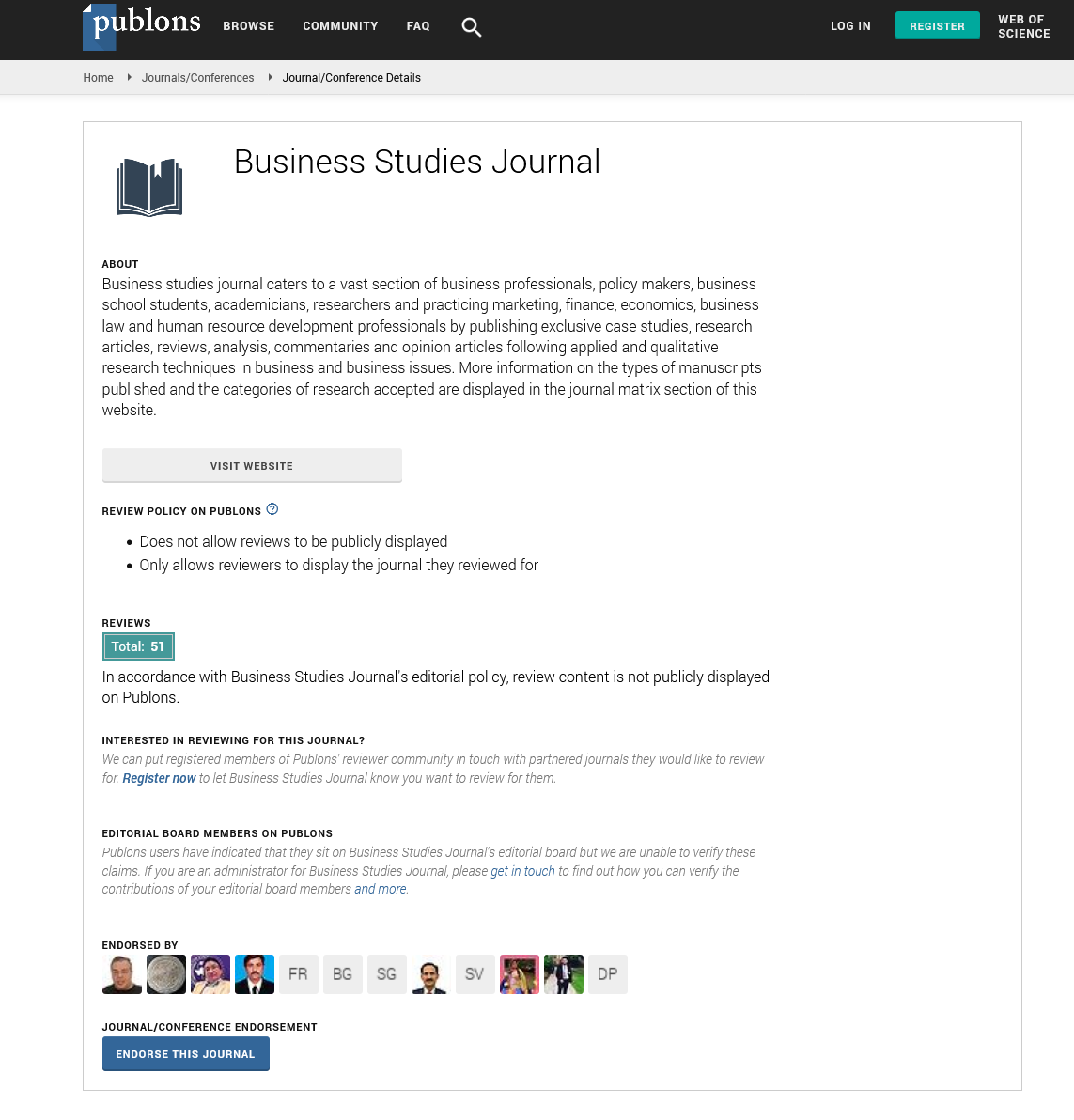Viewport: 1074px width, 1120px height.
Task: Open the DP endorser avatar
Action: click(608, 974)
